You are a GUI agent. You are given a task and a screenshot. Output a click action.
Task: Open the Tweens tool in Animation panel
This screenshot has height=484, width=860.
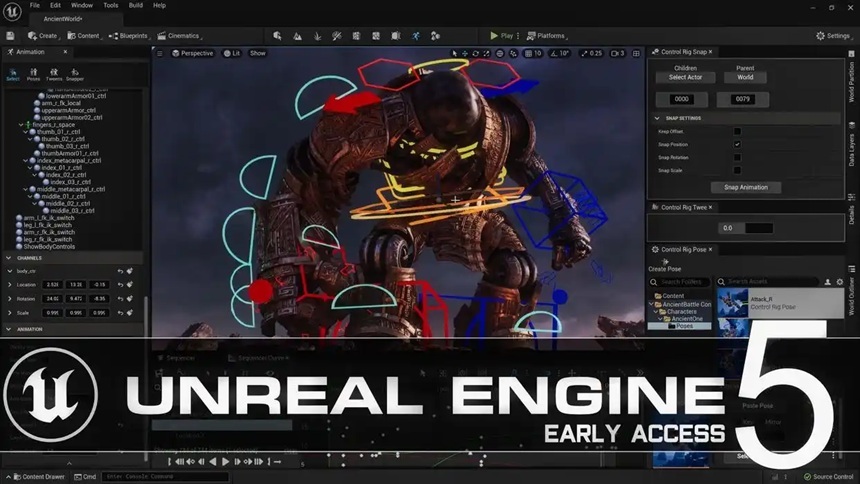click(x=54, y=75)
